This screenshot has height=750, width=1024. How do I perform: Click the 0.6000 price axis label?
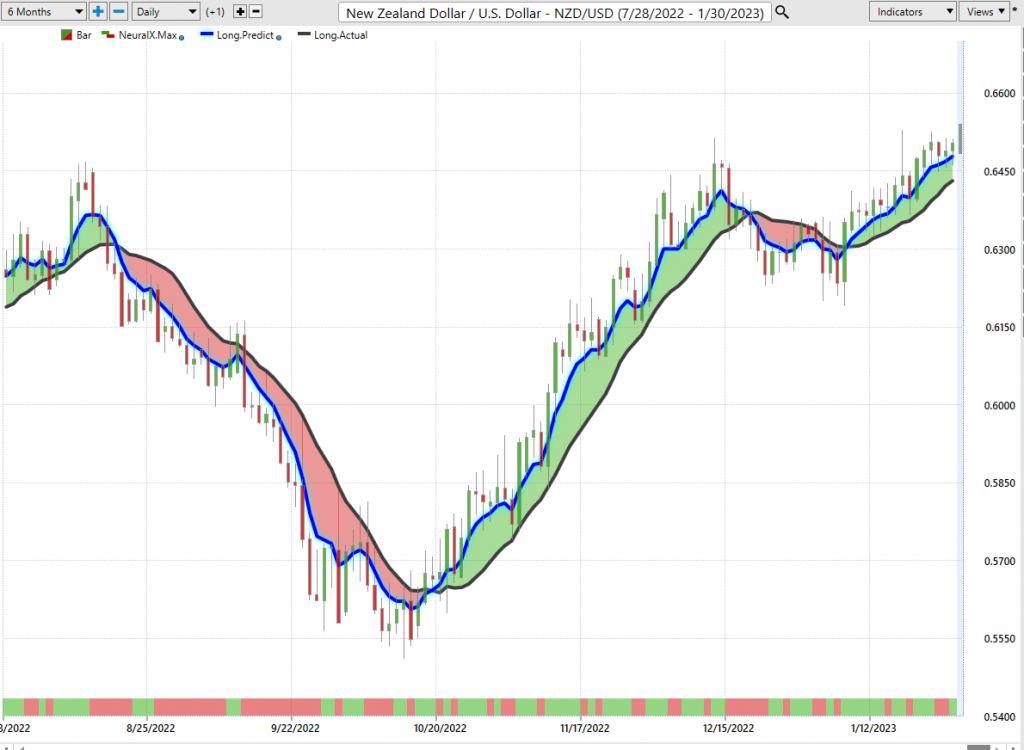(999, 406)
